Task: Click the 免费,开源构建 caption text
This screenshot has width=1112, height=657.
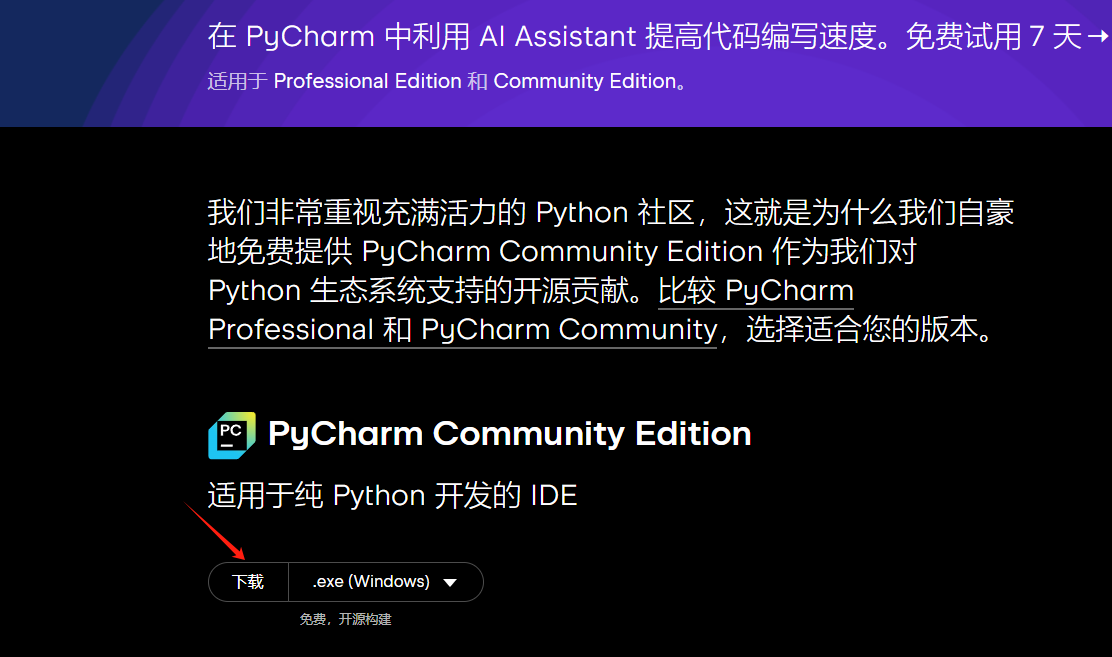Action: [x=345, y=619]
